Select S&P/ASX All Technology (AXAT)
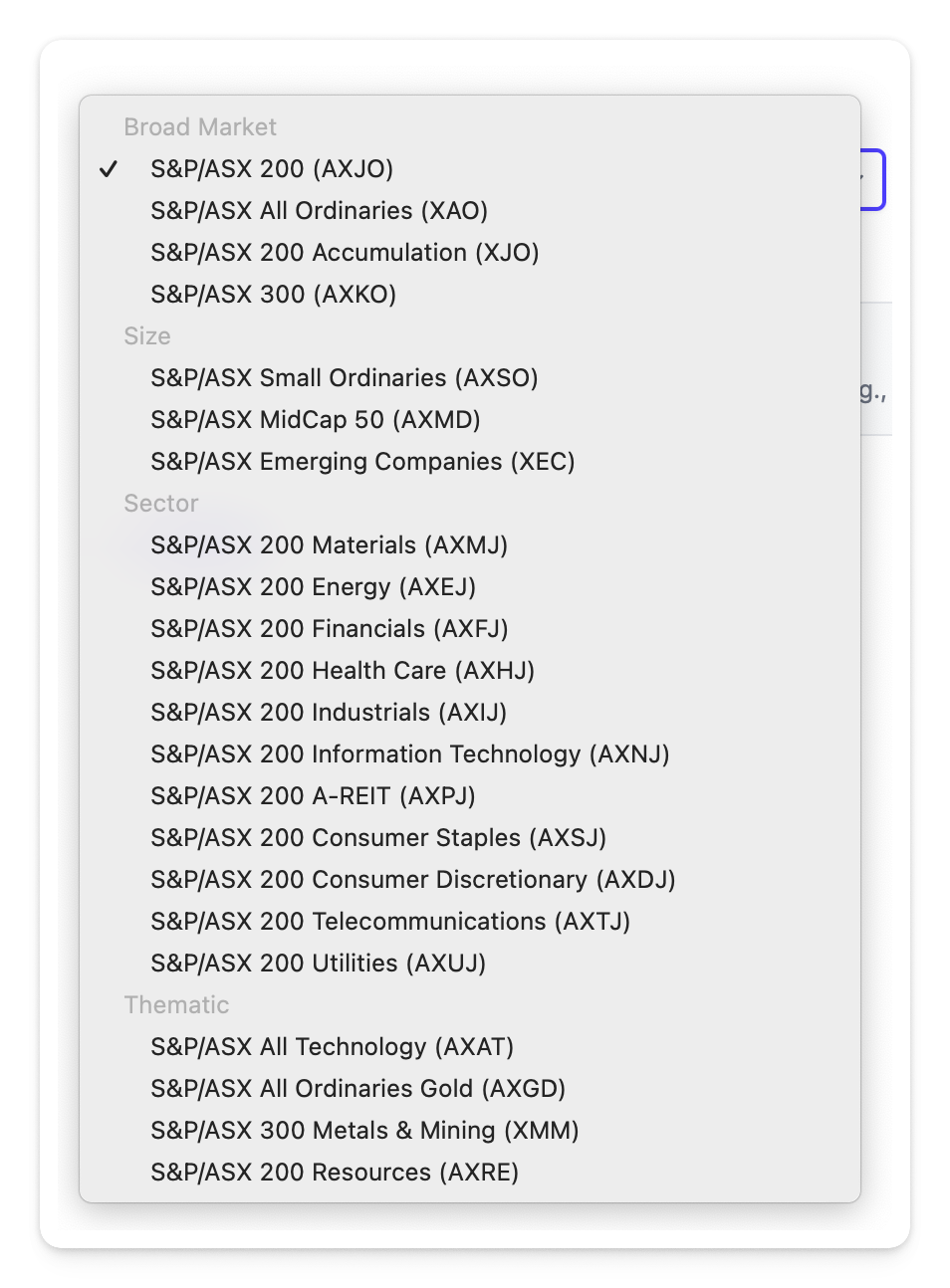Image resolution: width=950 pixels, height=1288 pixels. click(x=332, y=1047)
